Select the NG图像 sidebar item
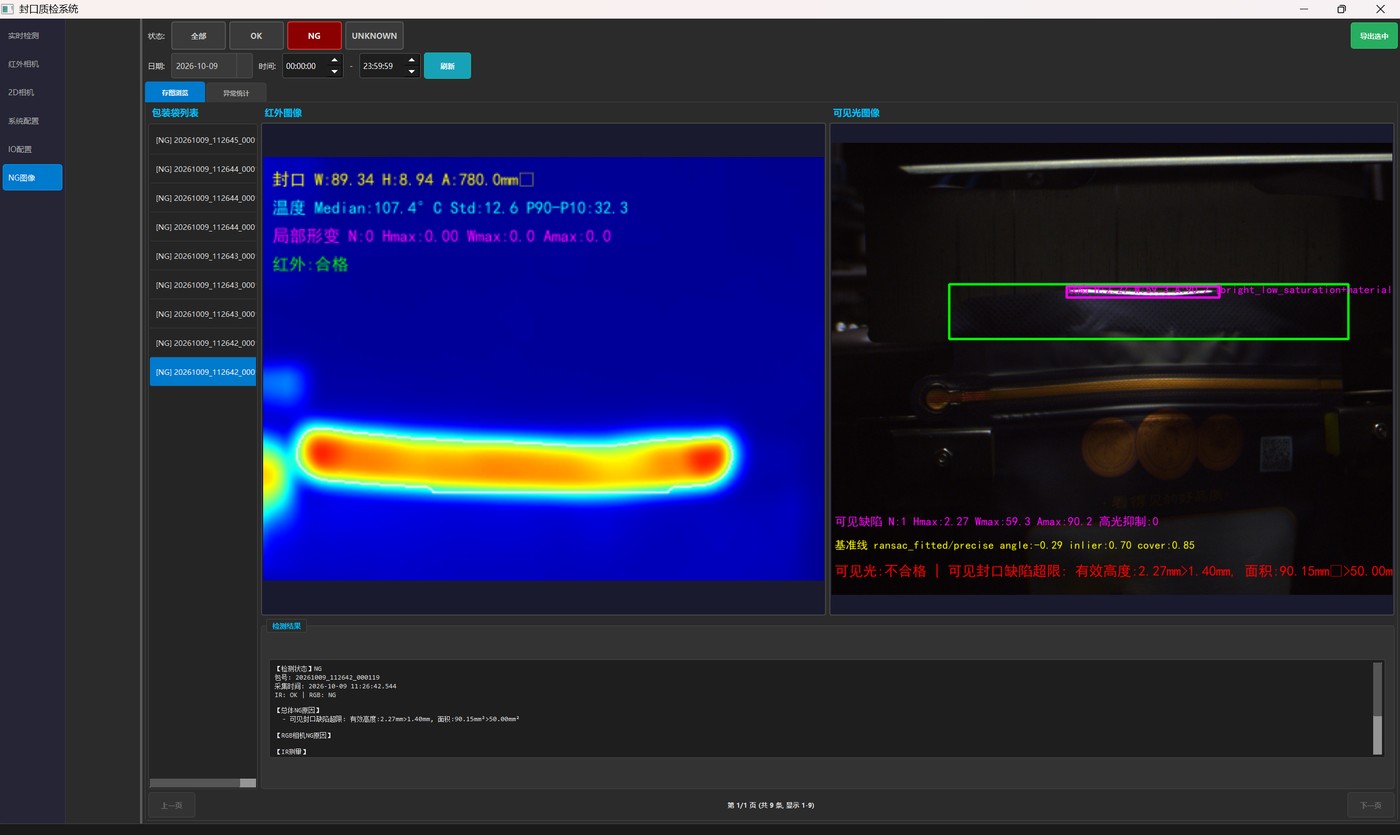Image resolution: width=1400 pixels, height=835 pixels. tap(32, 177)
